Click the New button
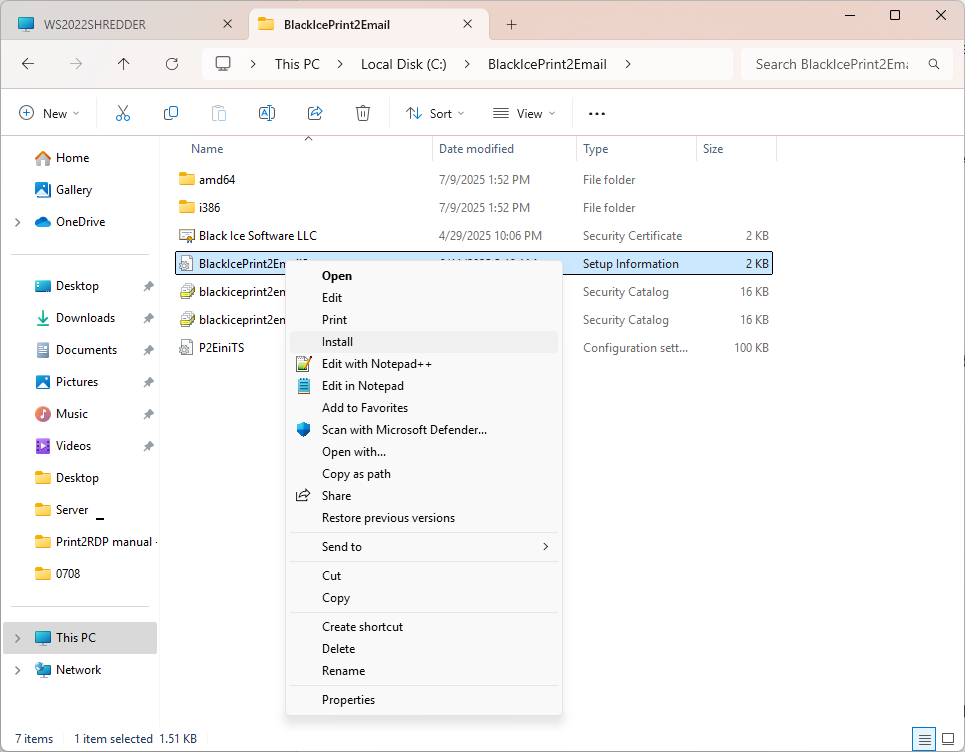The width and height of the screenshot is (965, 752). 49,114
